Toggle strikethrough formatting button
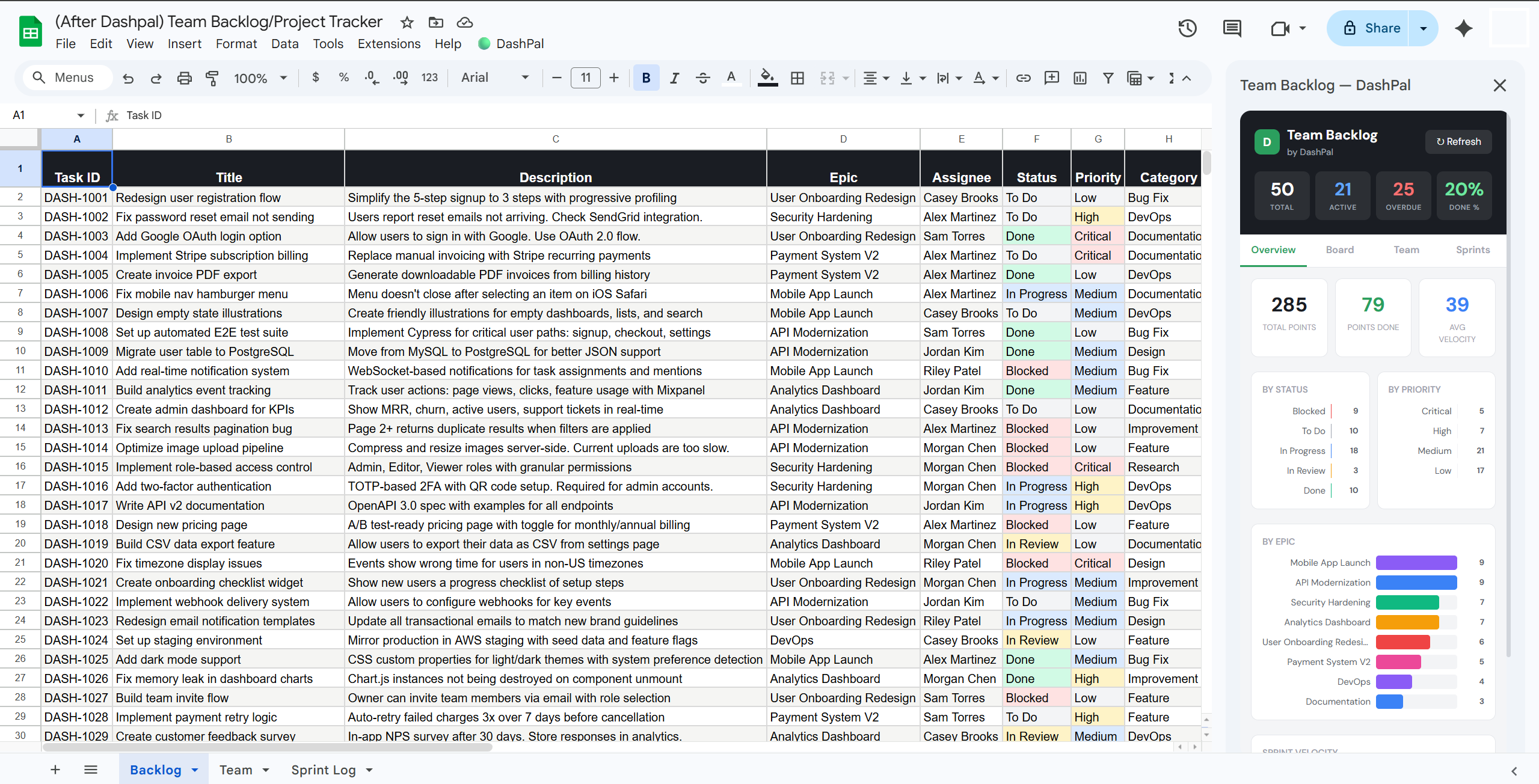 tap(702, 78)
